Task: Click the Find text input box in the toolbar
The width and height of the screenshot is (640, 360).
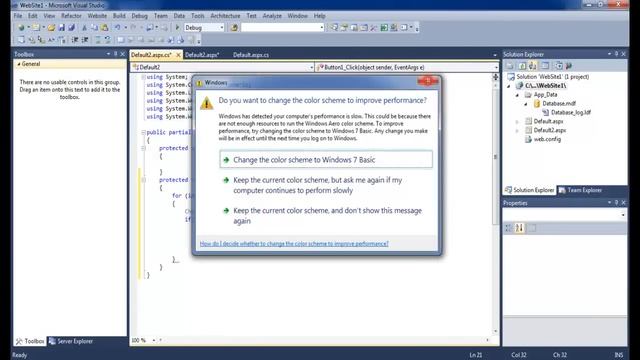Action: click(280, 28)
